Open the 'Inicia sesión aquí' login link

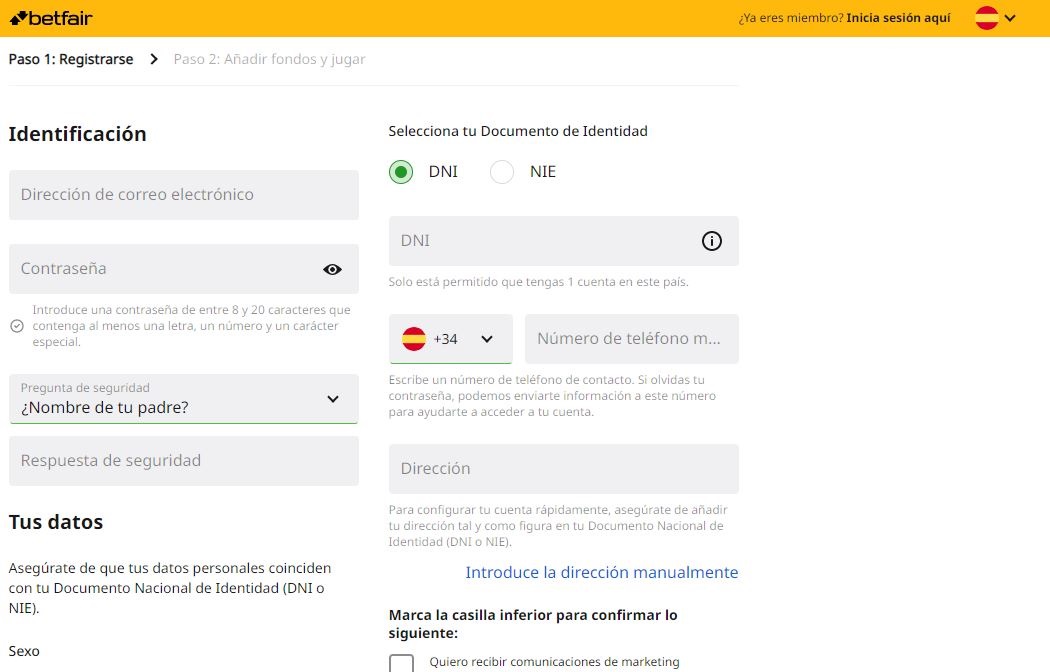point(898,18)
